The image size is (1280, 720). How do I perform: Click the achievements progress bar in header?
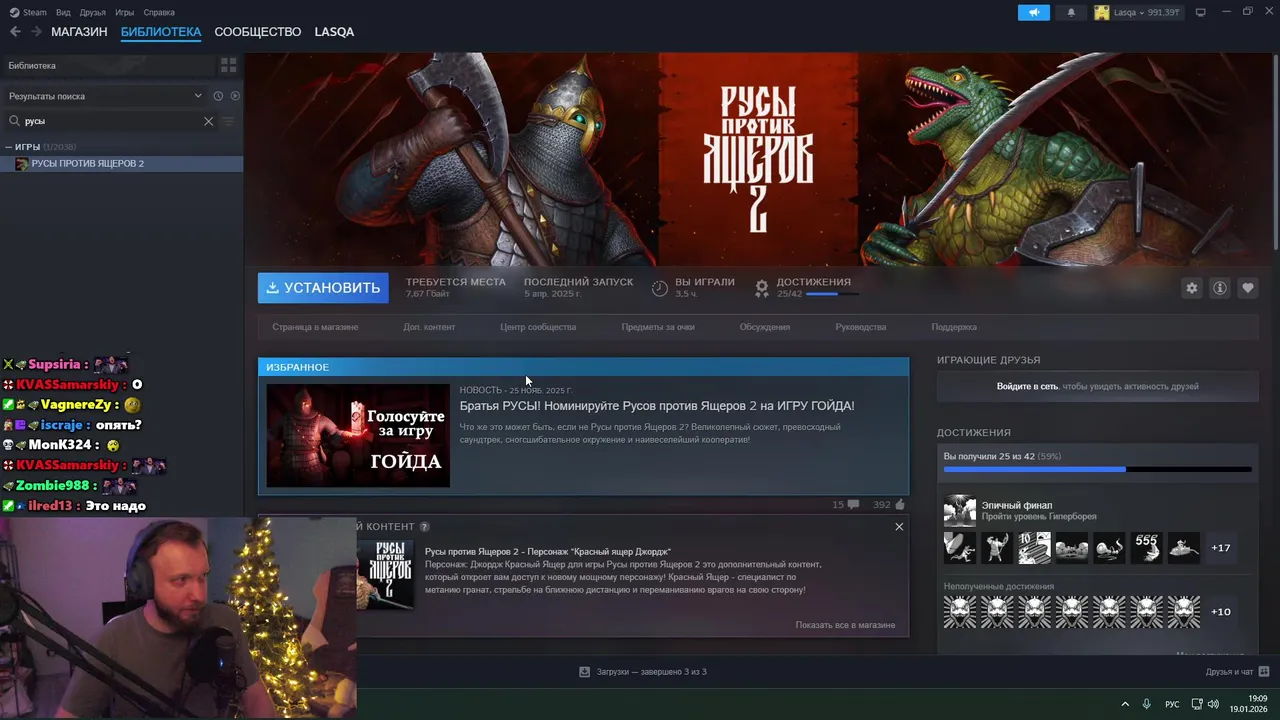(x=833, y=294)
